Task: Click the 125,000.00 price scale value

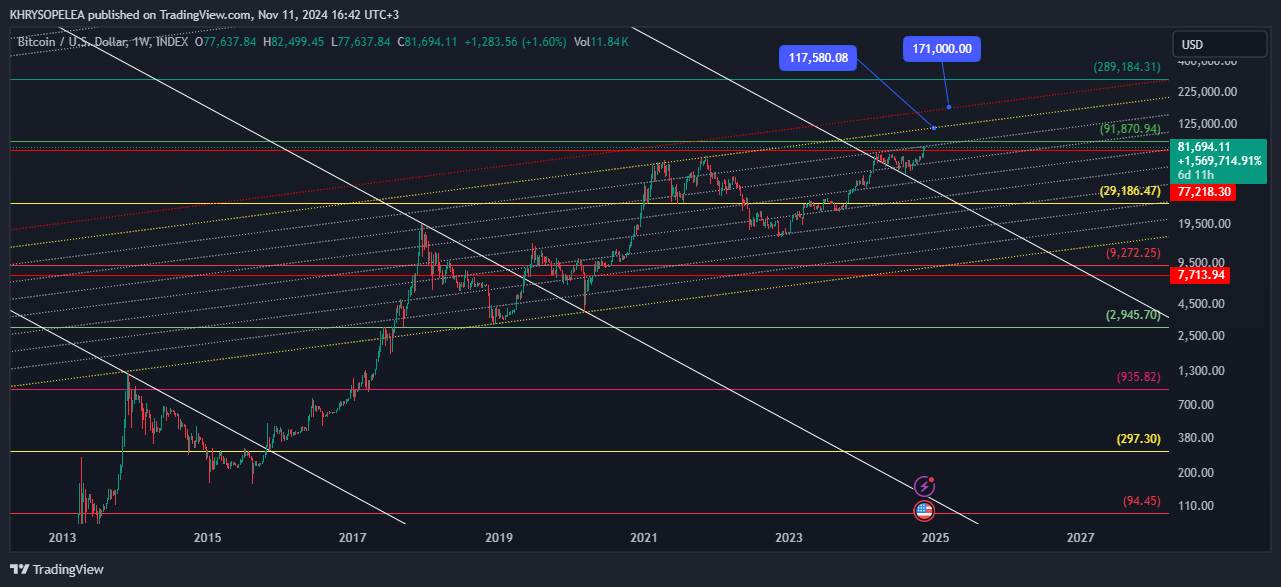Action: pos(1208,124)
